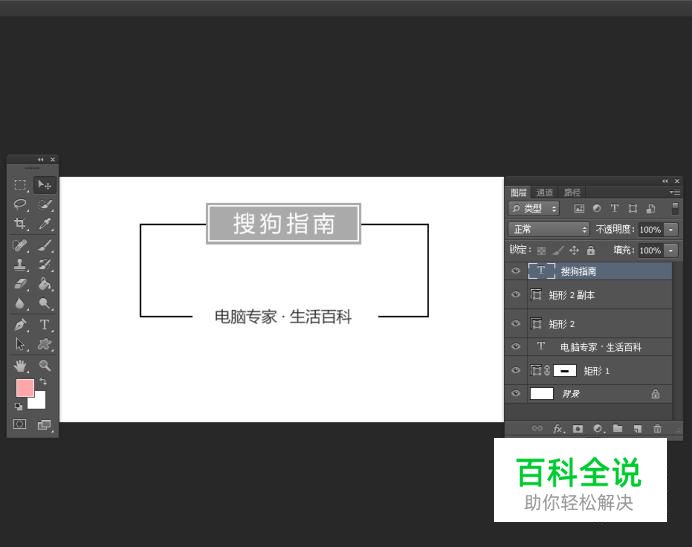Select the Move tool
Image resolution: width=692 pixels, height=547 pixels.
click(44, 185)
